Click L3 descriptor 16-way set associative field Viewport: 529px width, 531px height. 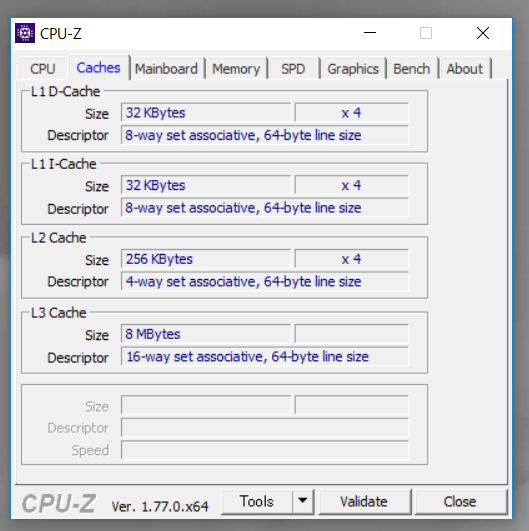265,356
